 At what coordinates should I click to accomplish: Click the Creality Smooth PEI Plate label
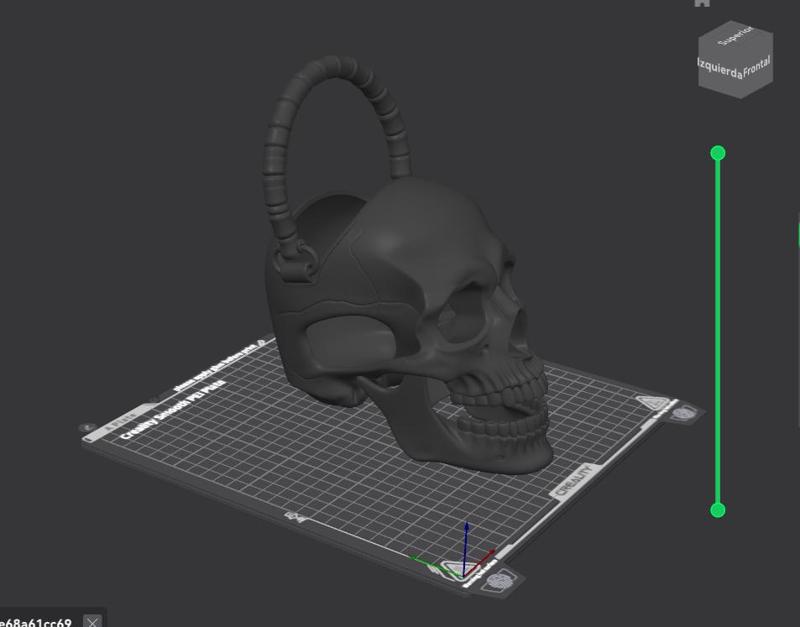point(173,409)
